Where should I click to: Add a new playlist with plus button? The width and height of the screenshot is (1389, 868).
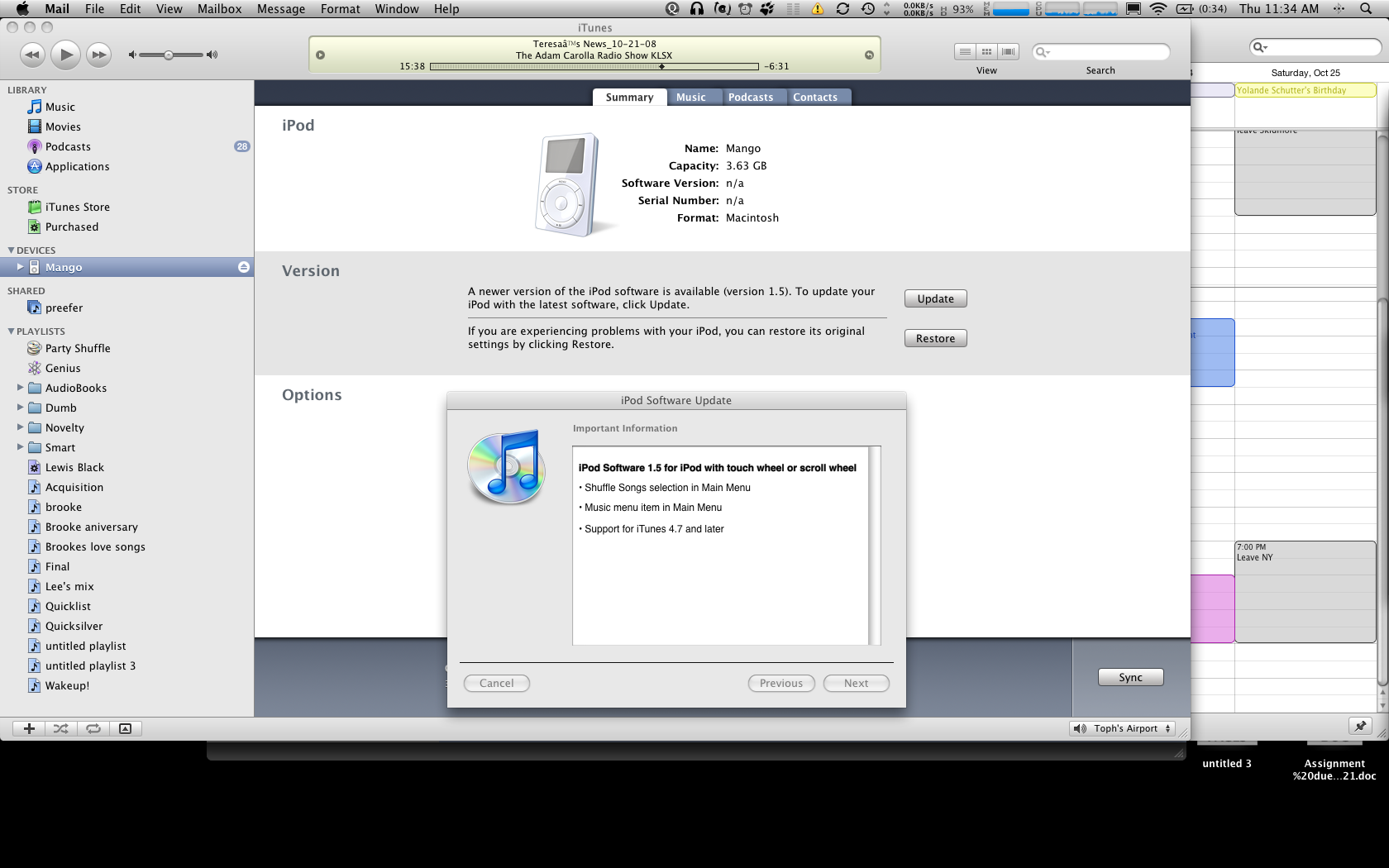29,728
